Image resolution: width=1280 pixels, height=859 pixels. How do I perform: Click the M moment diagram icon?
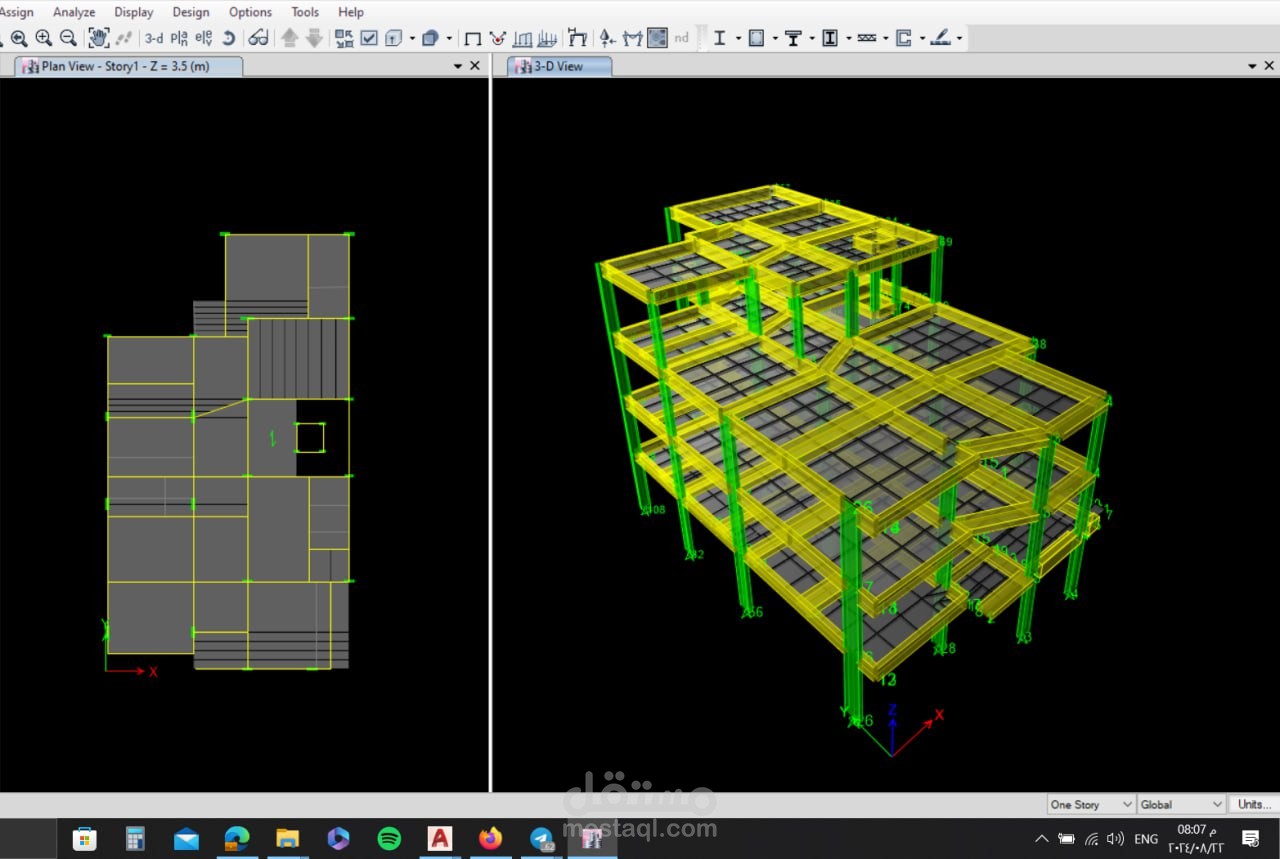[632, 38]
